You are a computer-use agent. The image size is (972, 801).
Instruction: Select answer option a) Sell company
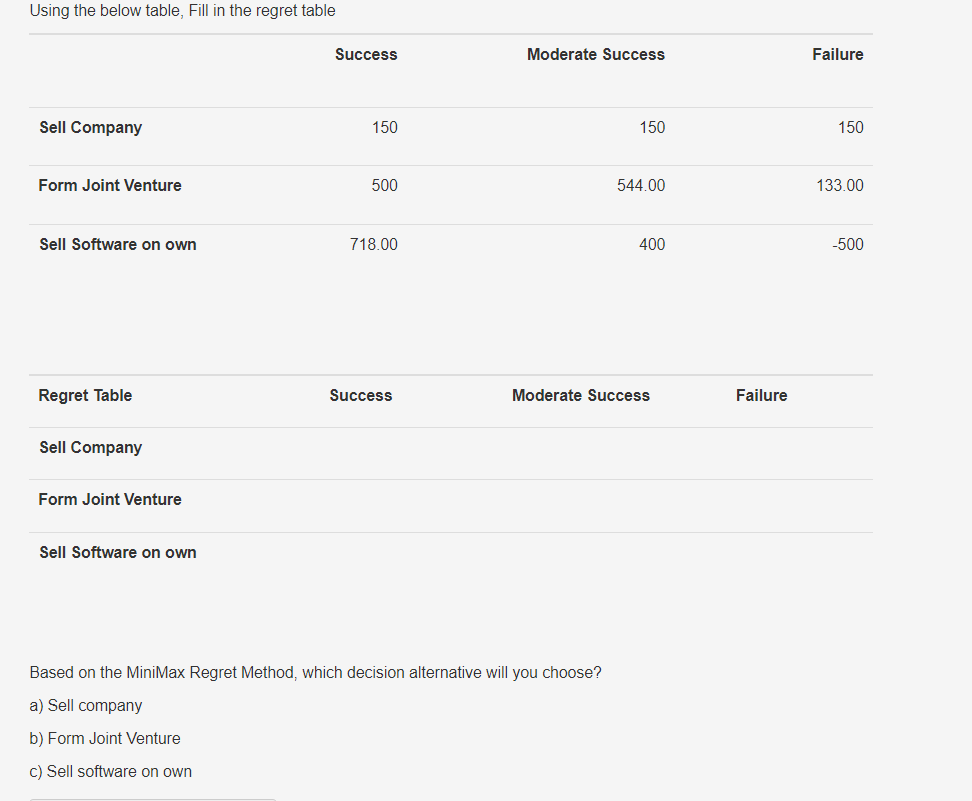click(x=86, y=706)
